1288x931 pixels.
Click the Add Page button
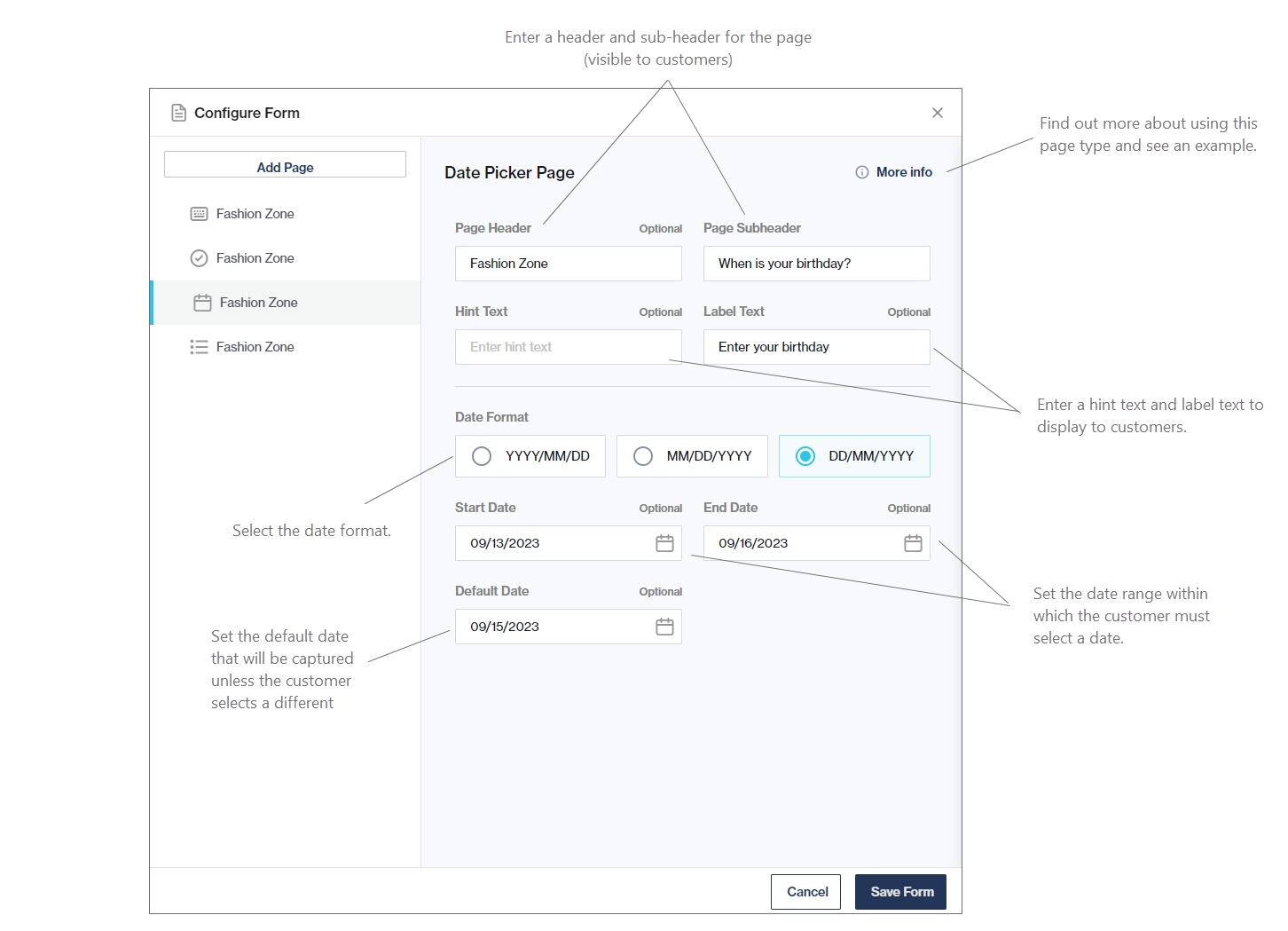pos(285,167)
